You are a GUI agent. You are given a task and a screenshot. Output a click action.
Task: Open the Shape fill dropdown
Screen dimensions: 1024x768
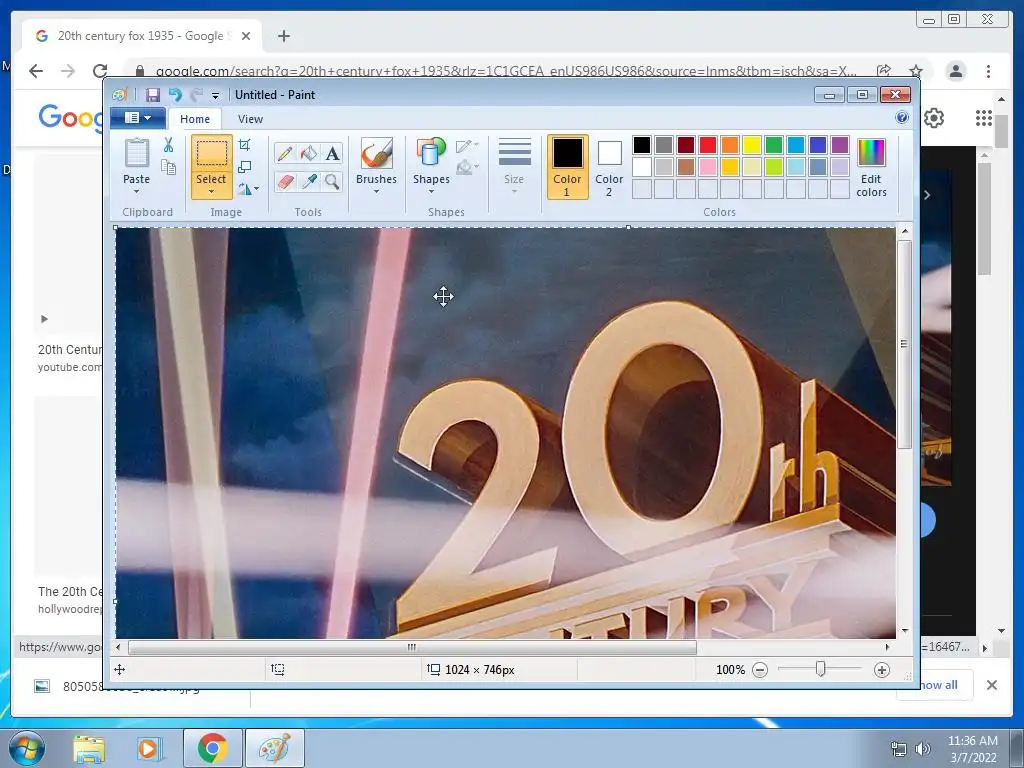(467, 168)
